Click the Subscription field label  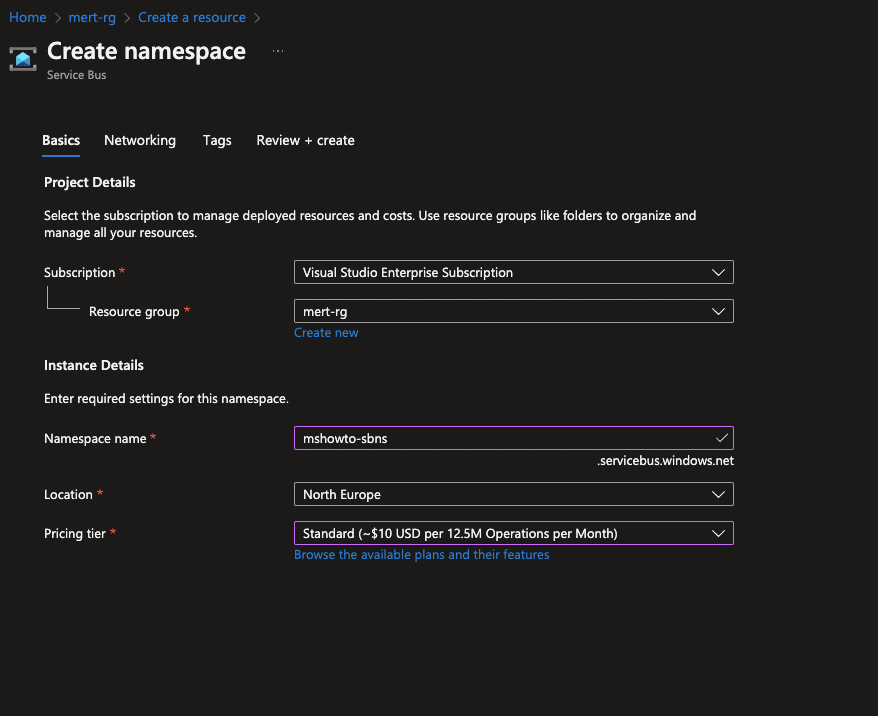80,273
